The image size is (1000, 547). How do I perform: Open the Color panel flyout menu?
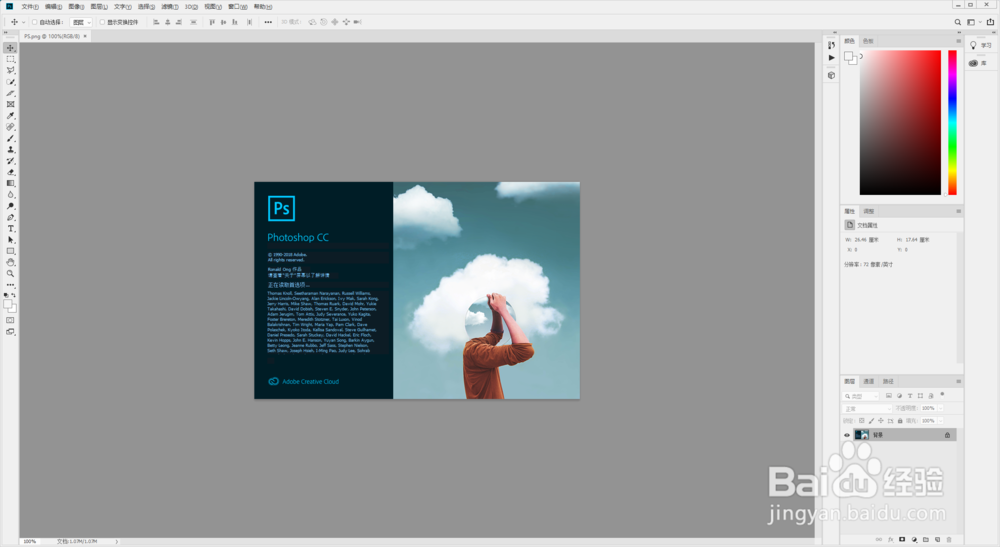tap(959, 41)
